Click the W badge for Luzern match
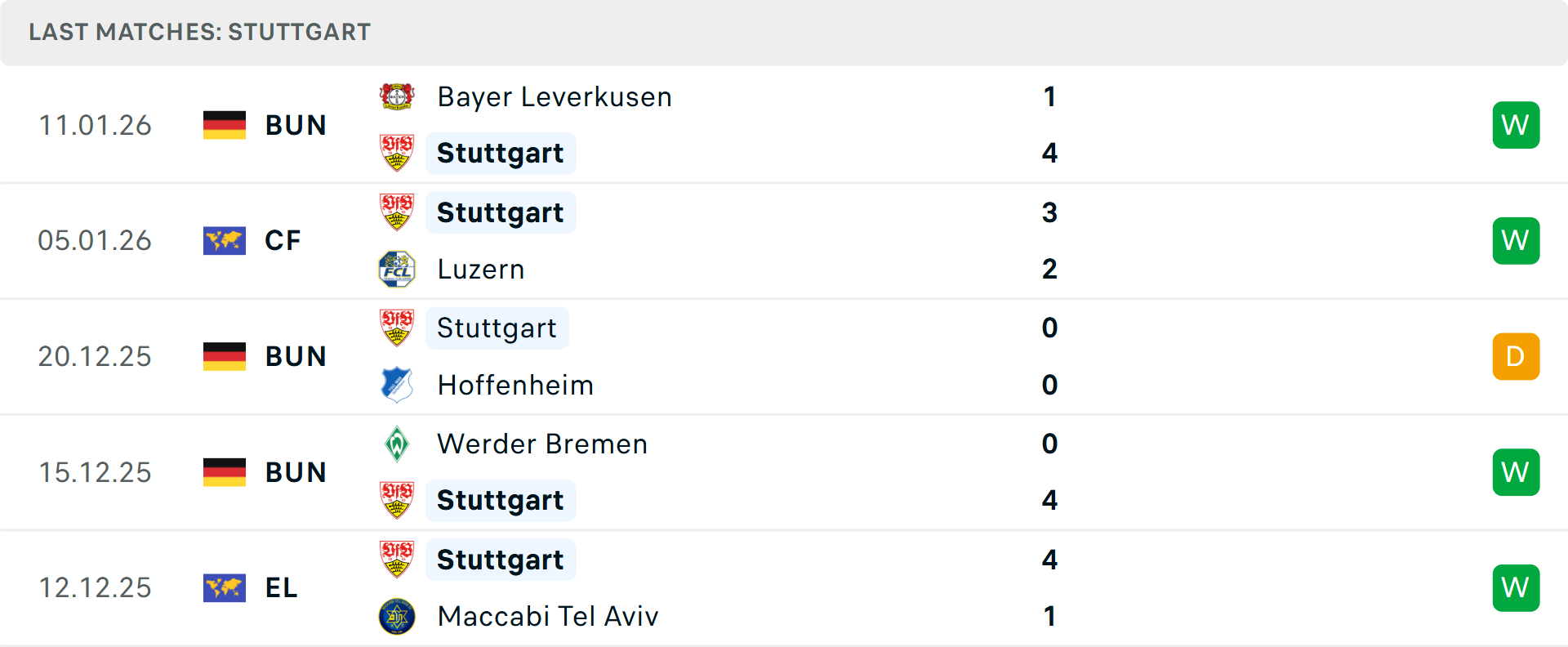Viewport: 1568px width, 647px height. click(x=1516, y=241)
